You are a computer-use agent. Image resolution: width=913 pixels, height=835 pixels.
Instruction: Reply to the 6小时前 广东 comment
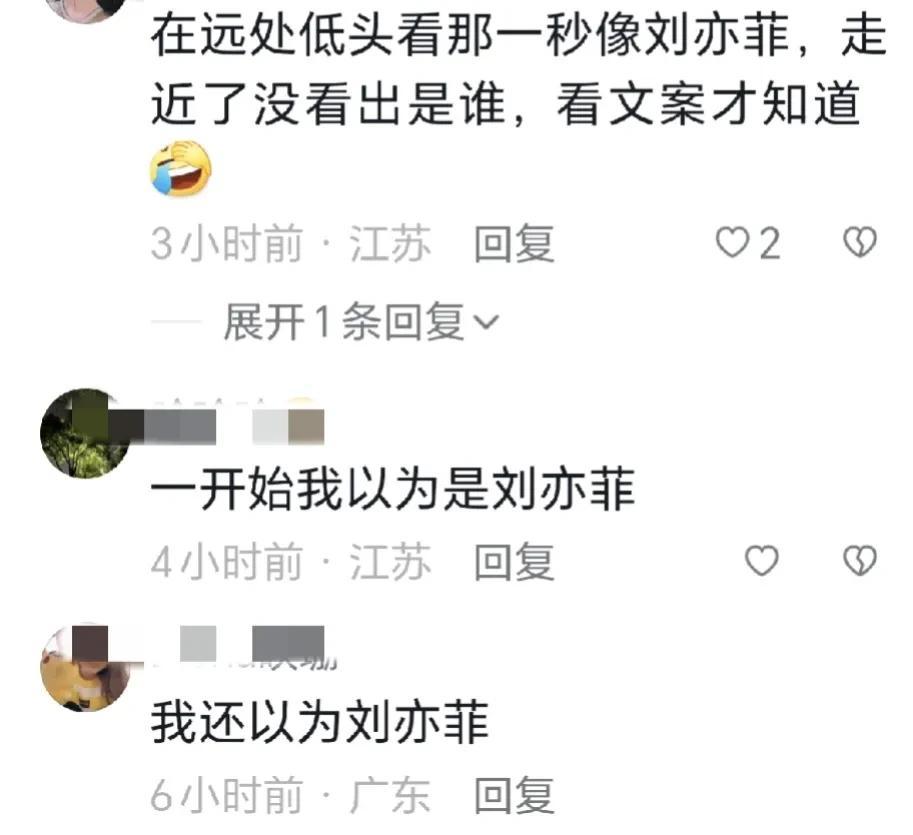click(514, 795)
